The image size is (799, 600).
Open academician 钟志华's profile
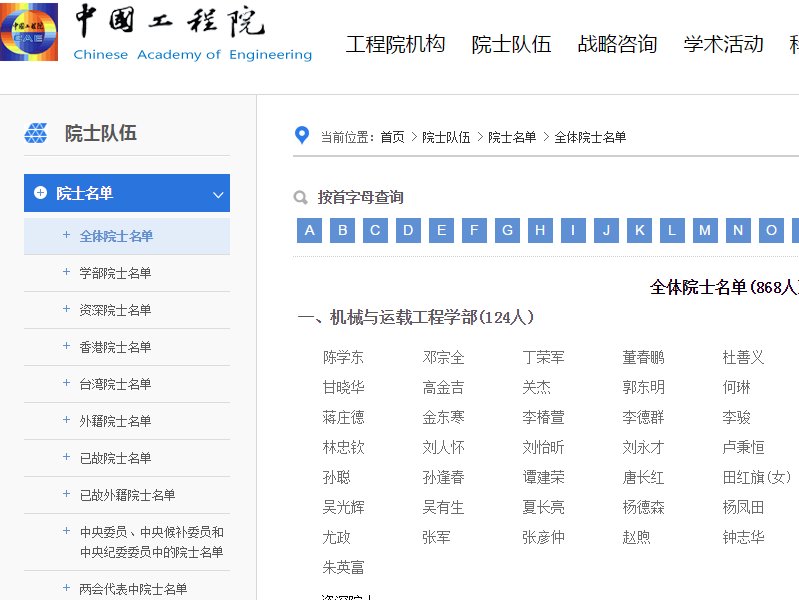[x=743, y=537]
